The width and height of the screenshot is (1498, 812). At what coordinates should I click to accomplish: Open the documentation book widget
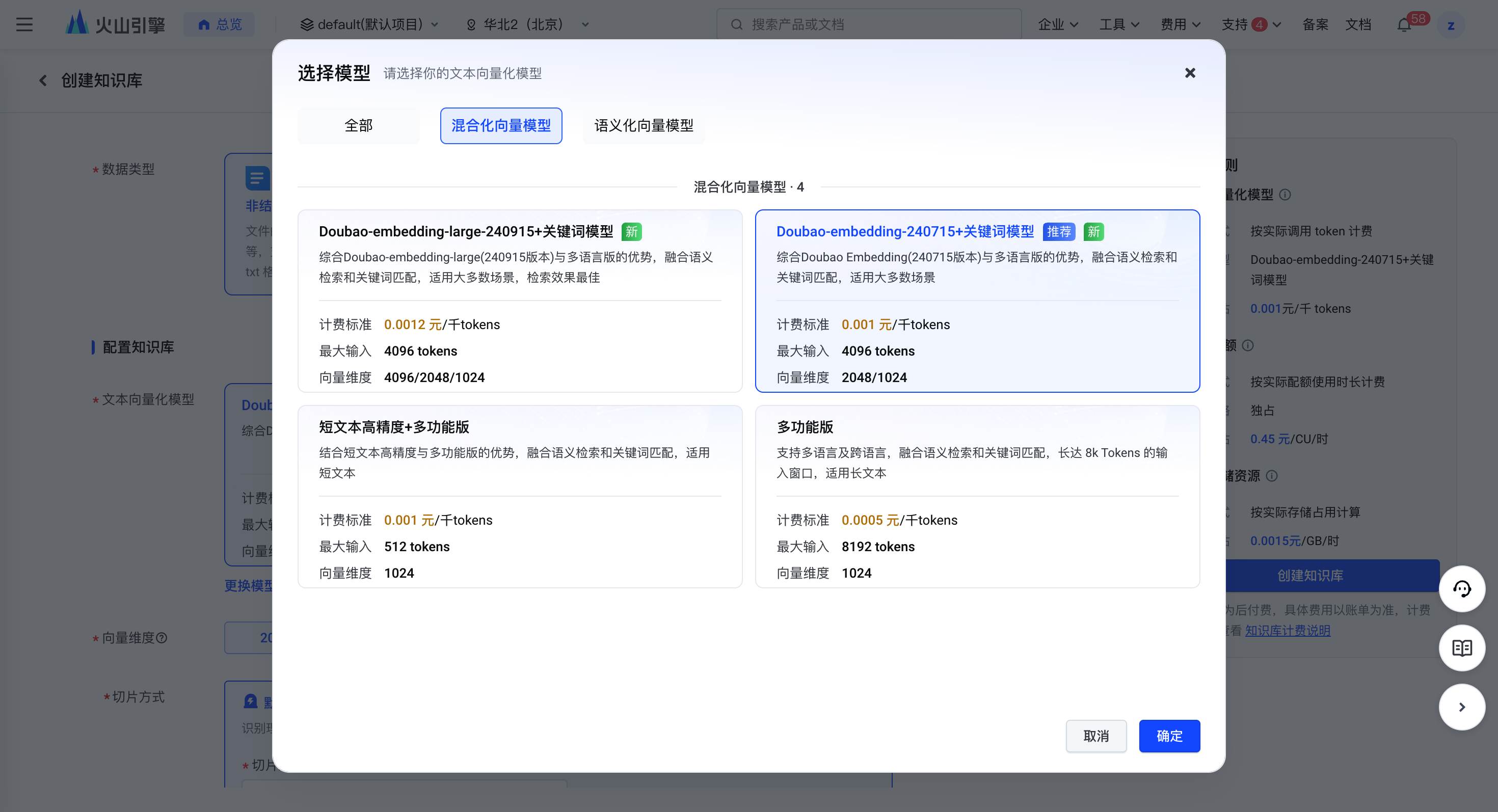1461,648
